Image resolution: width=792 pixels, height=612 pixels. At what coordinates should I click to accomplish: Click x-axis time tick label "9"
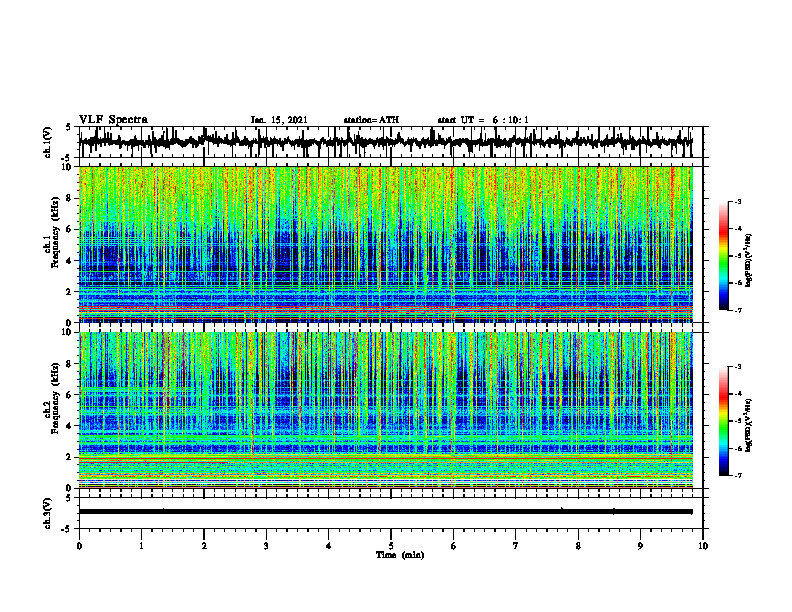(x=640, y=546)
